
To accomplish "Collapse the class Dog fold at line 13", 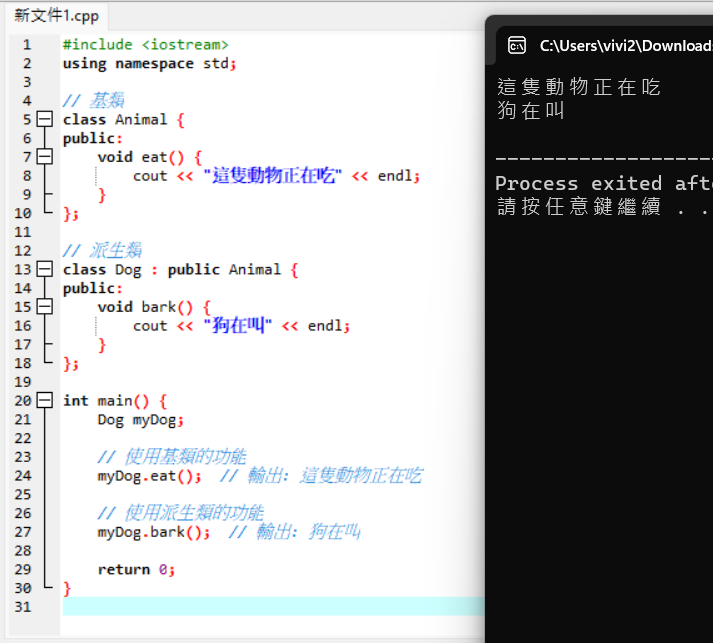I will click(45, 269).
